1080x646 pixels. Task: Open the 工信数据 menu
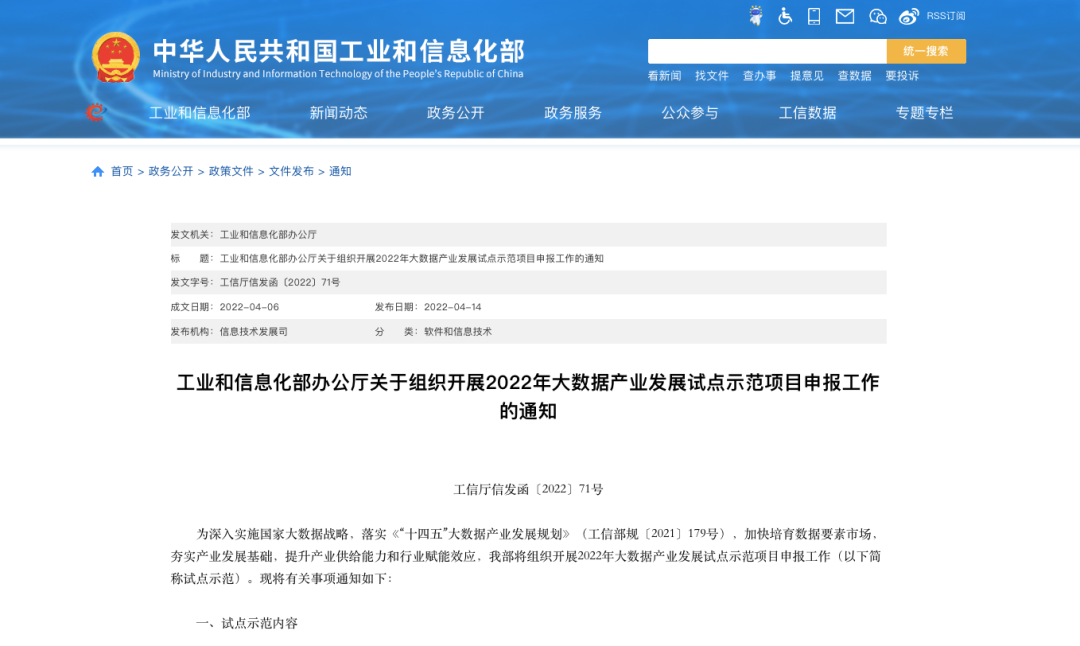pyautogui.click(x=807, y=113)
